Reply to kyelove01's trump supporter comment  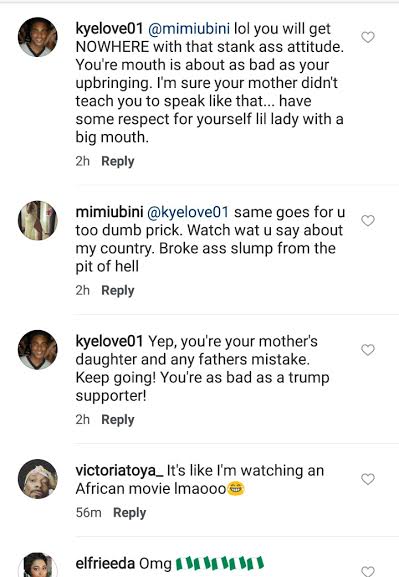pos(118,420)
